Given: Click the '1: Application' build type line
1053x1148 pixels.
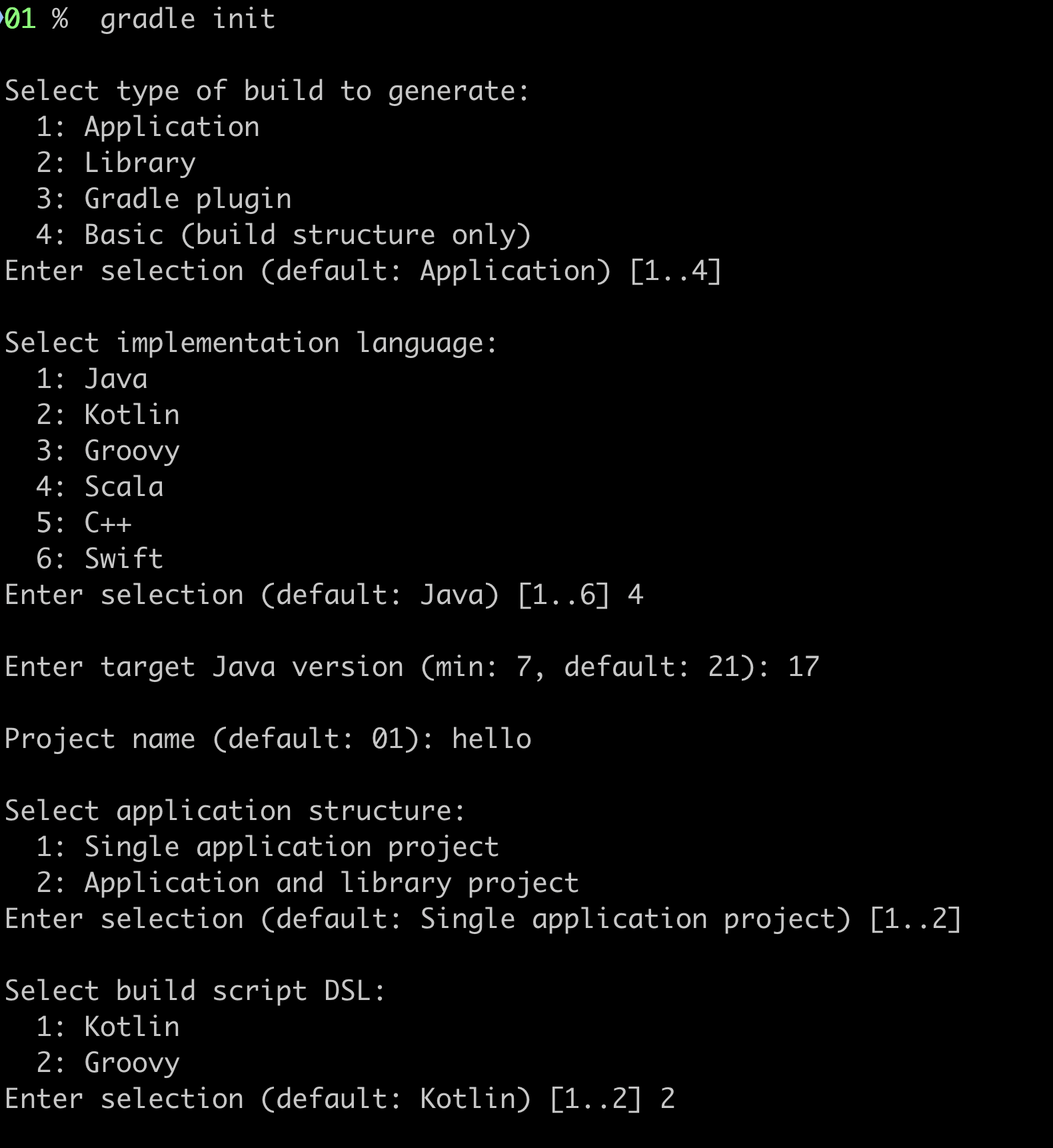Looking at the screenshot, I should [147, 127].
